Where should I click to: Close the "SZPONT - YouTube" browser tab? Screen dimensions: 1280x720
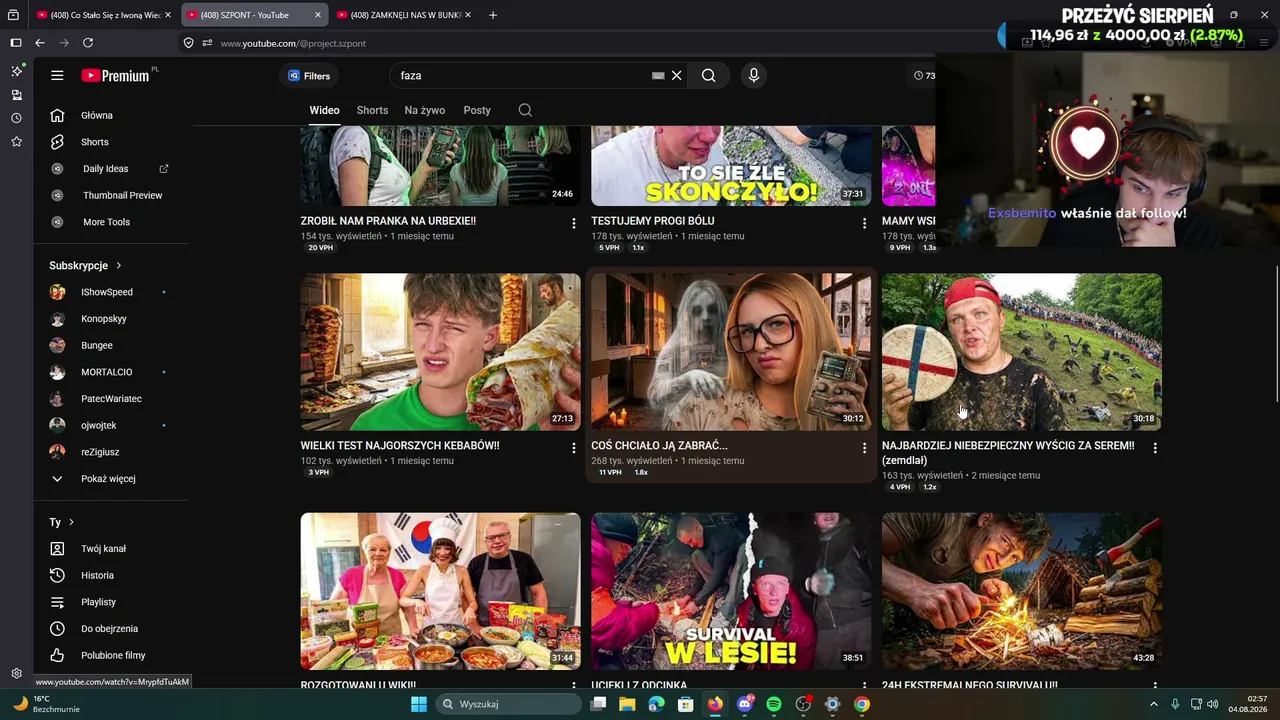318,15
